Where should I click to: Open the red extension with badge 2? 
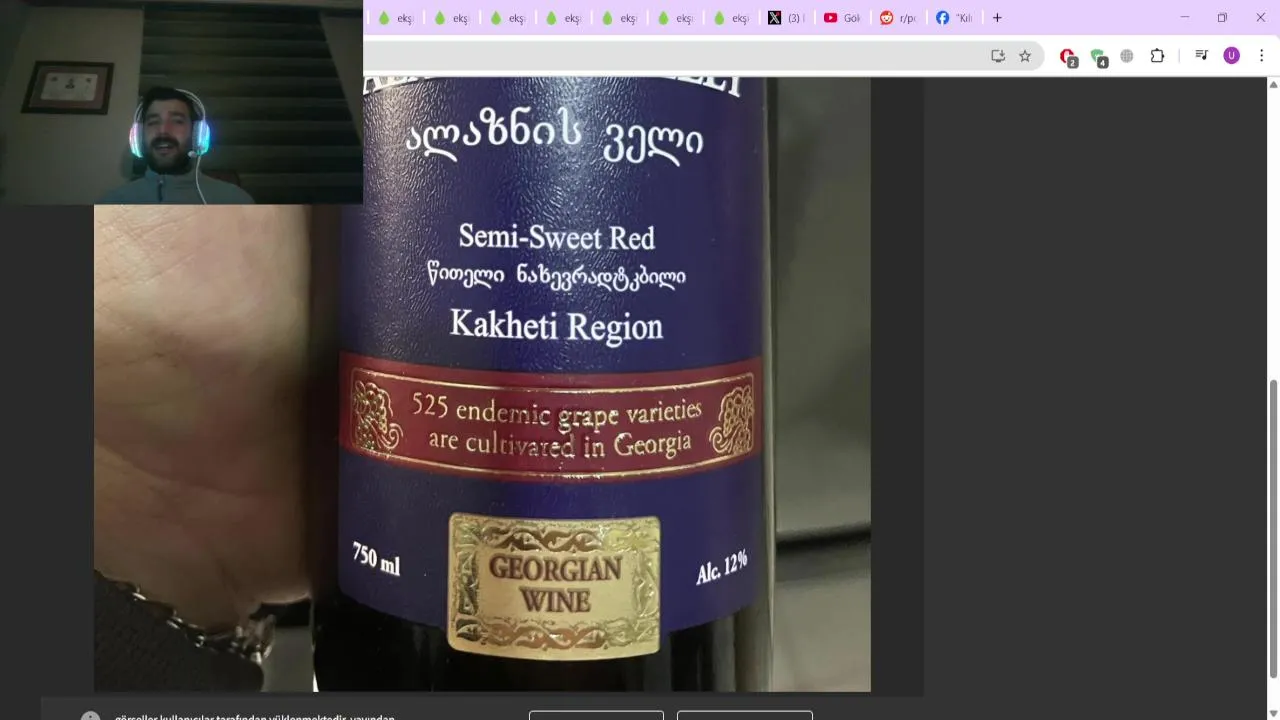pyautogui.click(x=1068, y=57)
